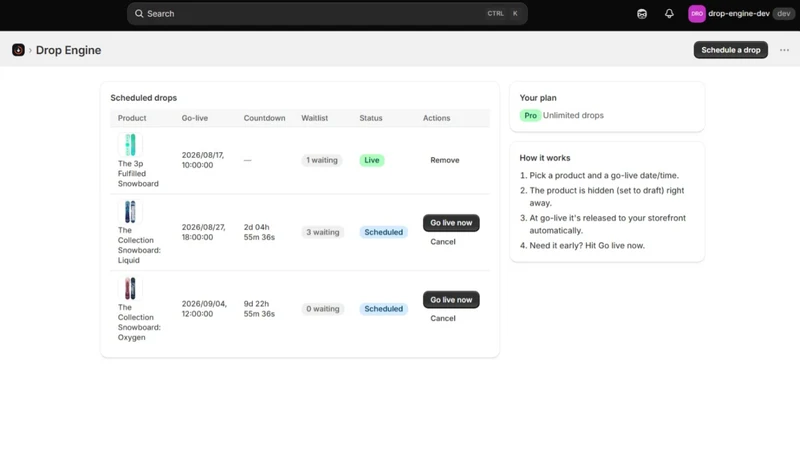Open the Drop Engine app icon in breadcrumb
The height and width of the screenshot is (450, 800).
click(18, 50)
